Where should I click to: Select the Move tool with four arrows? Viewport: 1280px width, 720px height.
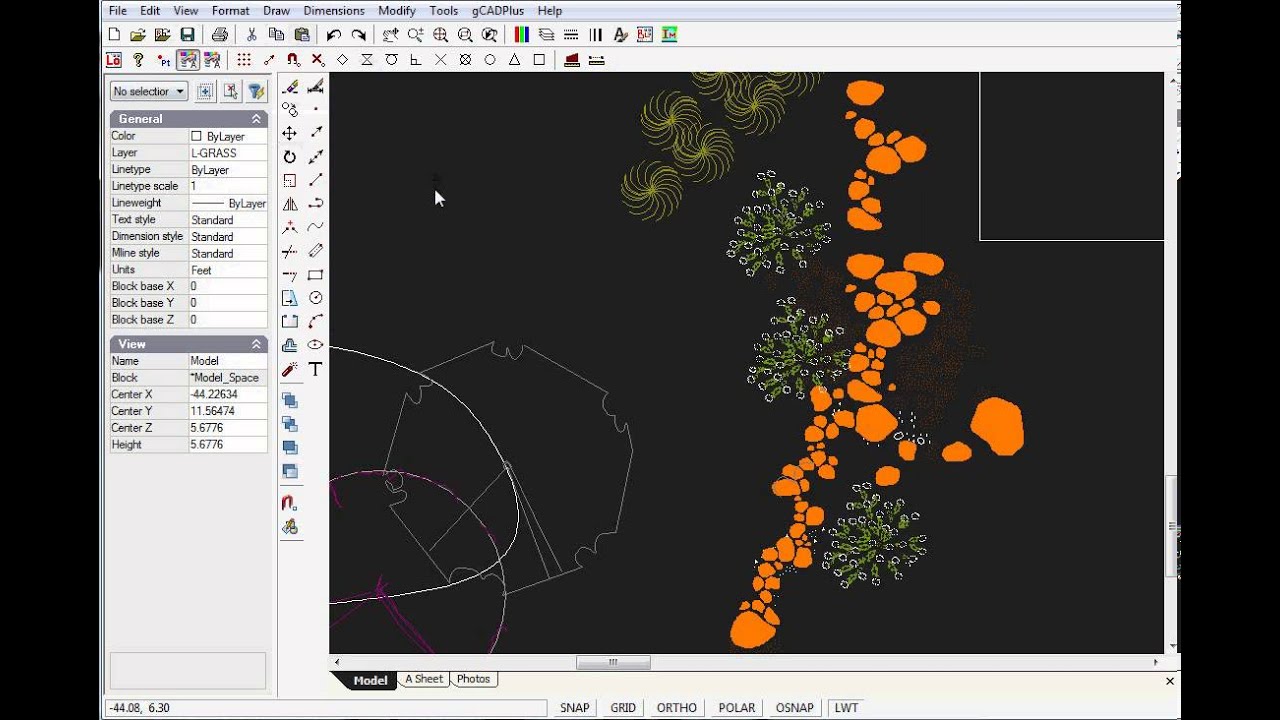tap(290, 133)
